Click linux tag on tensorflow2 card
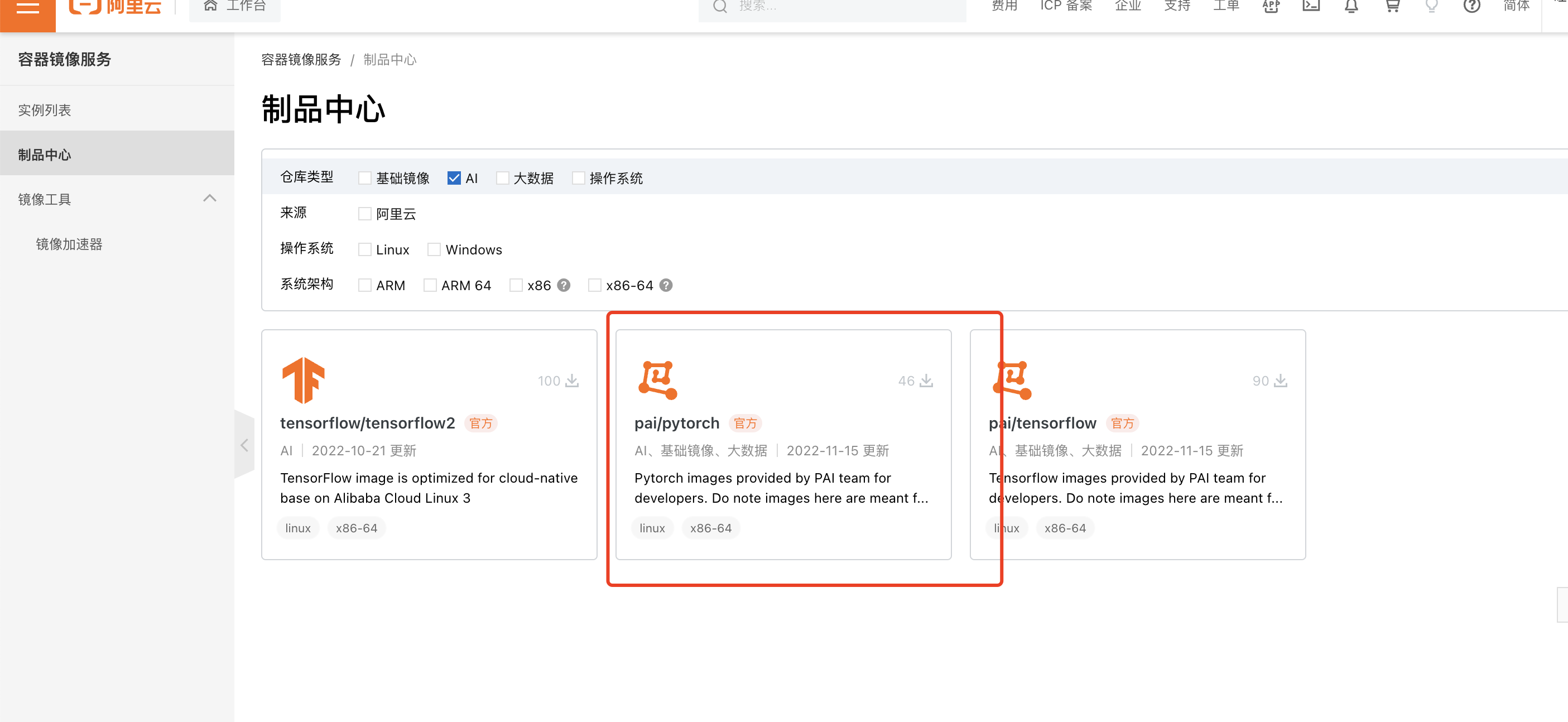 click(297, 528)
